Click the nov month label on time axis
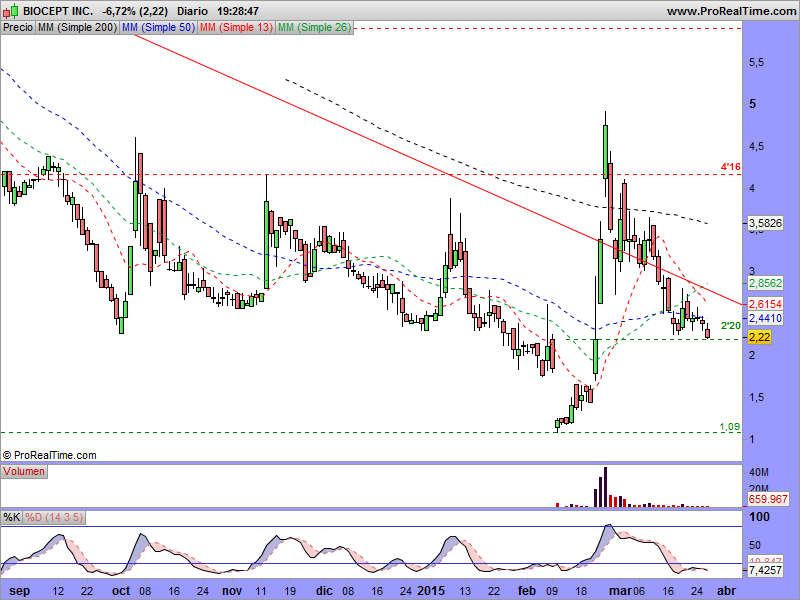Viewport: 800px width, 600px height. tap(232, 591)
